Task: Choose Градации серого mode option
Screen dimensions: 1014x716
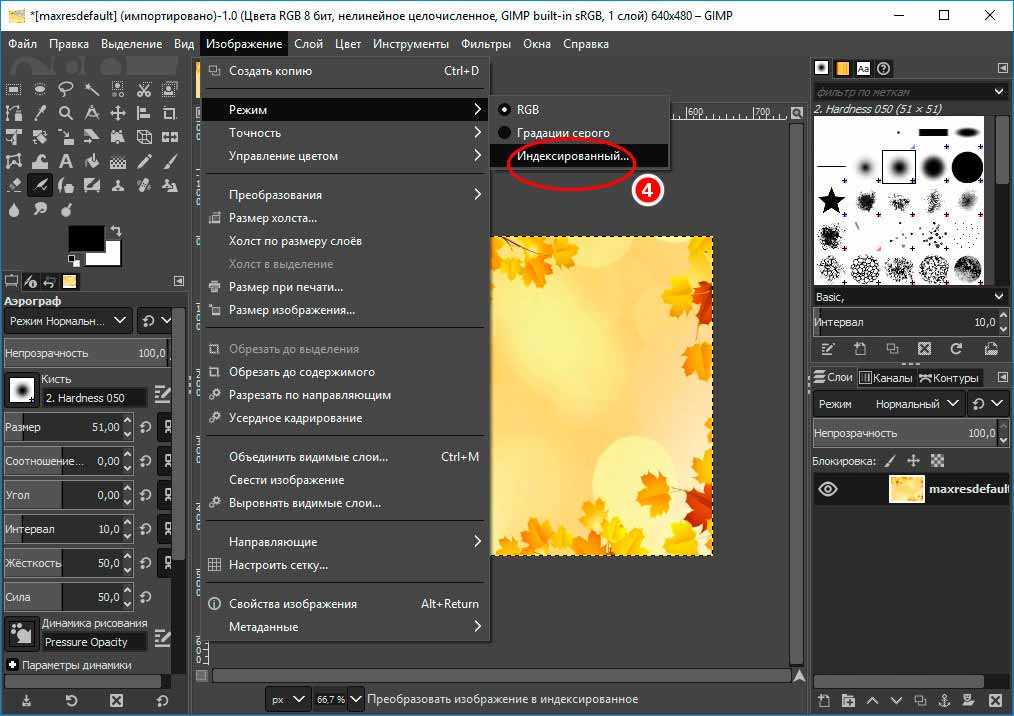Action: 563,133
